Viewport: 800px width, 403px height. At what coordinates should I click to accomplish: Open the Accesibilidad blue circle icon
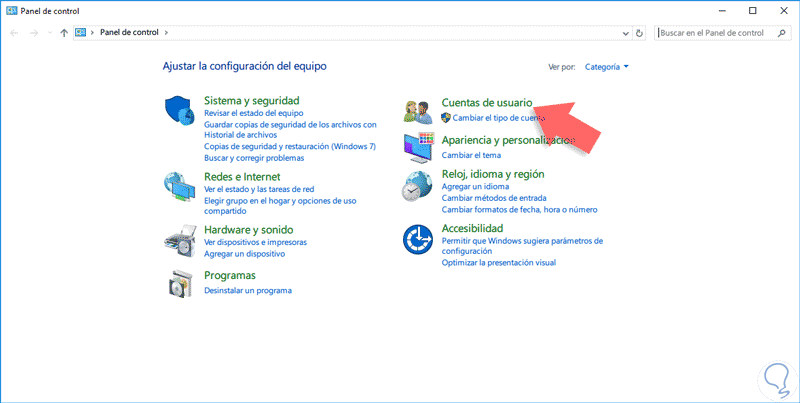point(418,240)
